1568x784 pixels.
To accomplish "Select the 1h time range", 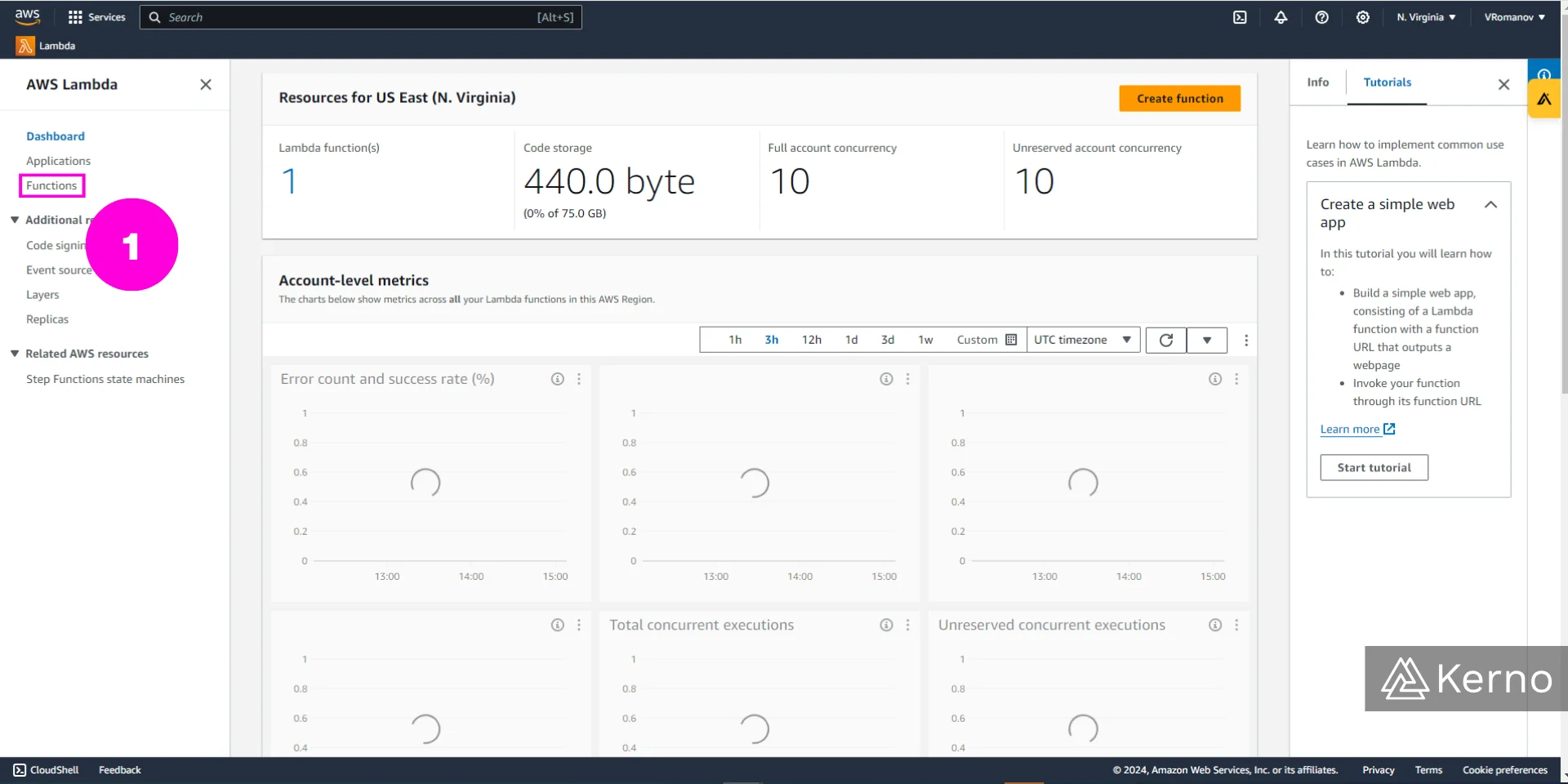I will (735, 340).
